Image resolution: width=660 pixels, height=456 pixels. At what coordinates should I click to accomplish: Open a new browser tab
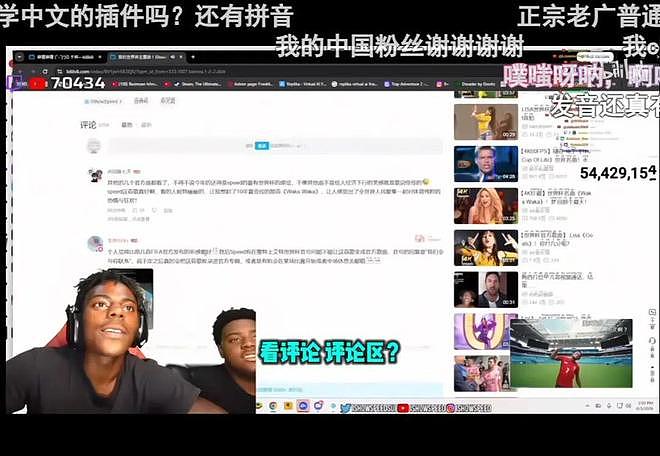coord(193,57)
